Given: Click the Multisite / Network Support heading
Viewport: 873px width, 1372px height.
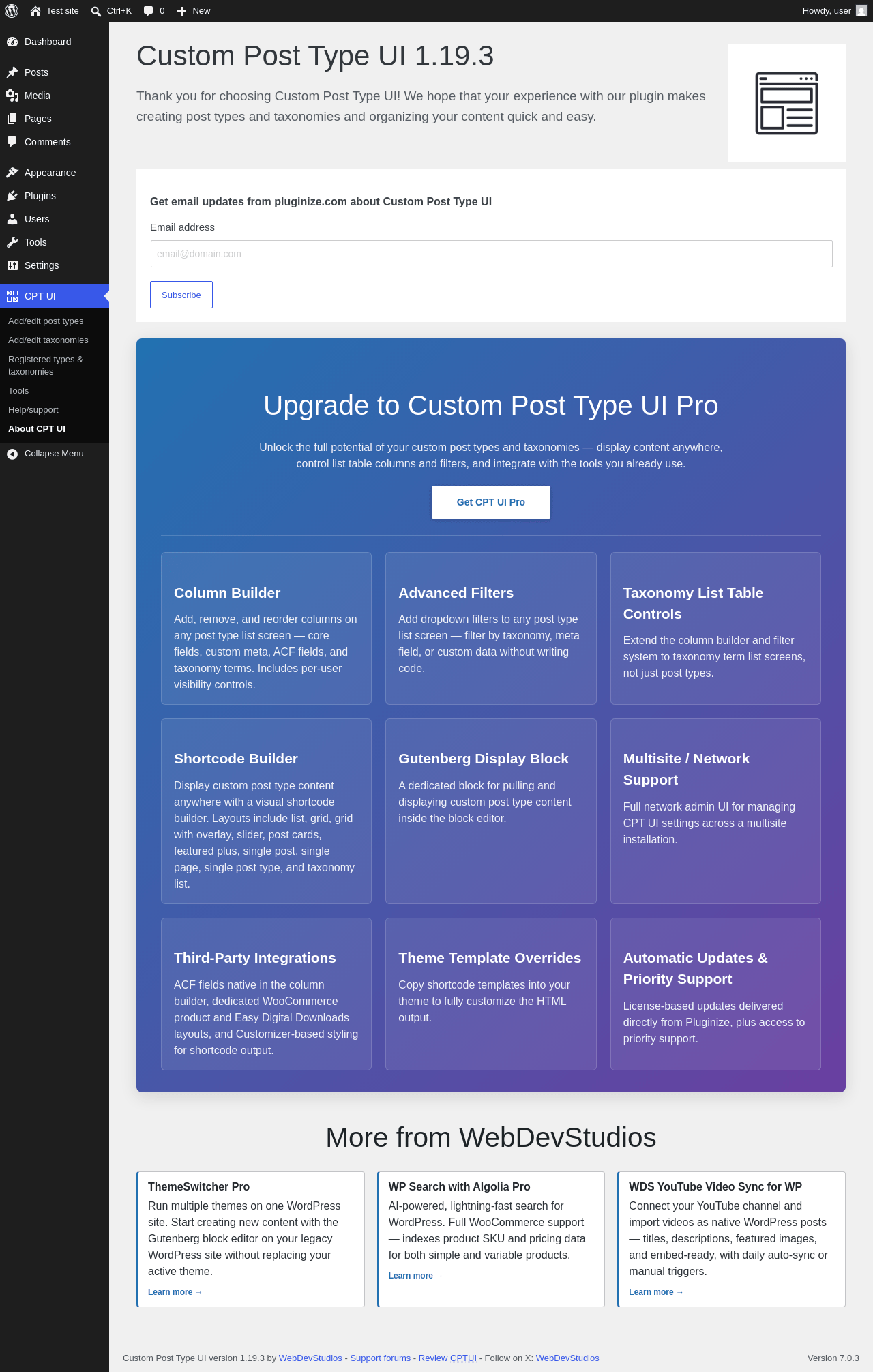Looking at the screenshot, I should (686, 769).
